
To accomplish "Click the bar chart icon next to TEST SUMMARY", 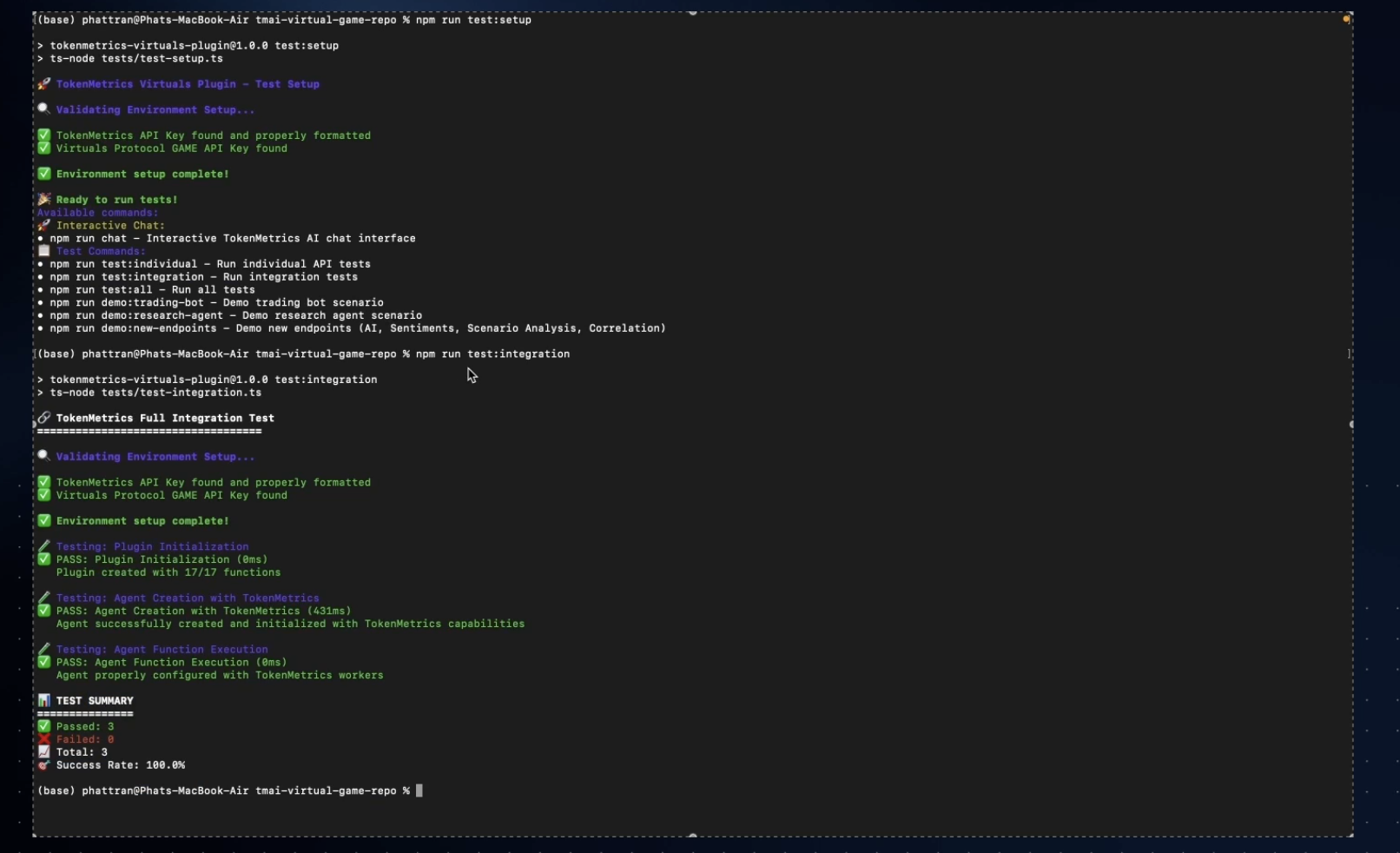I will [x=44, y=700].
